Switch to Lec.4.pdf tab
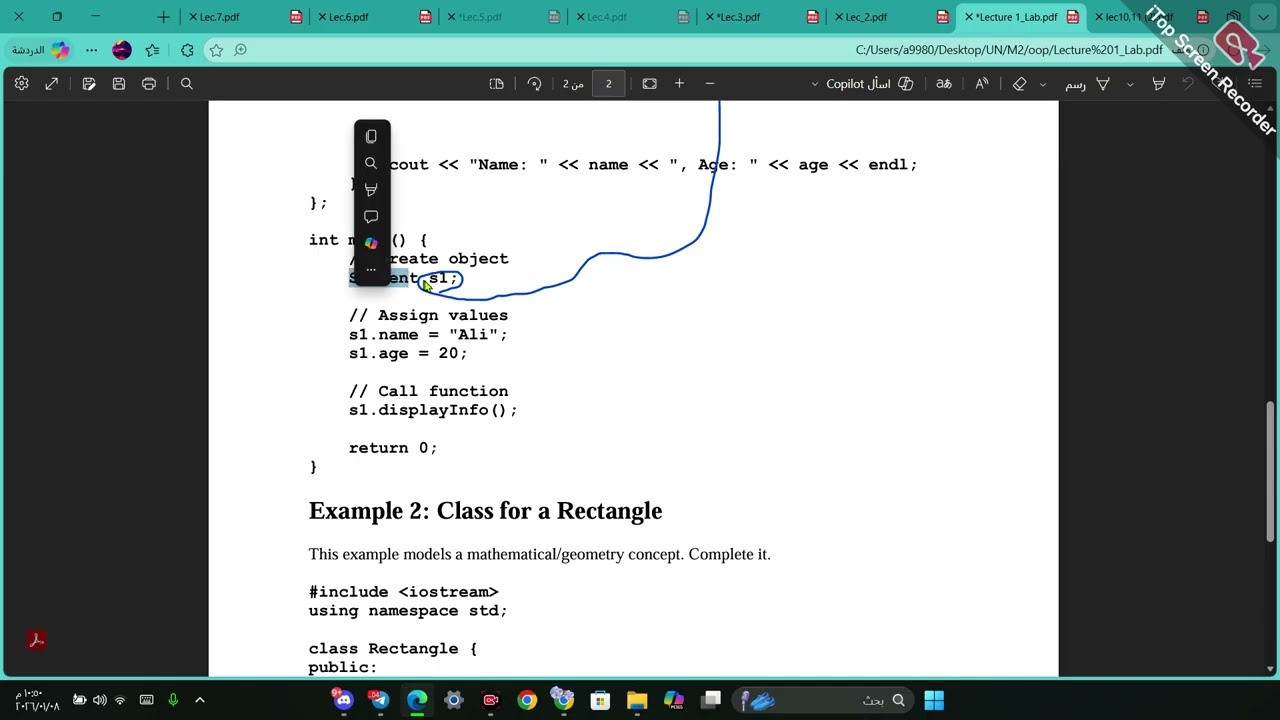The height and width of the screenshot is (720, 1280). point(633,17)
